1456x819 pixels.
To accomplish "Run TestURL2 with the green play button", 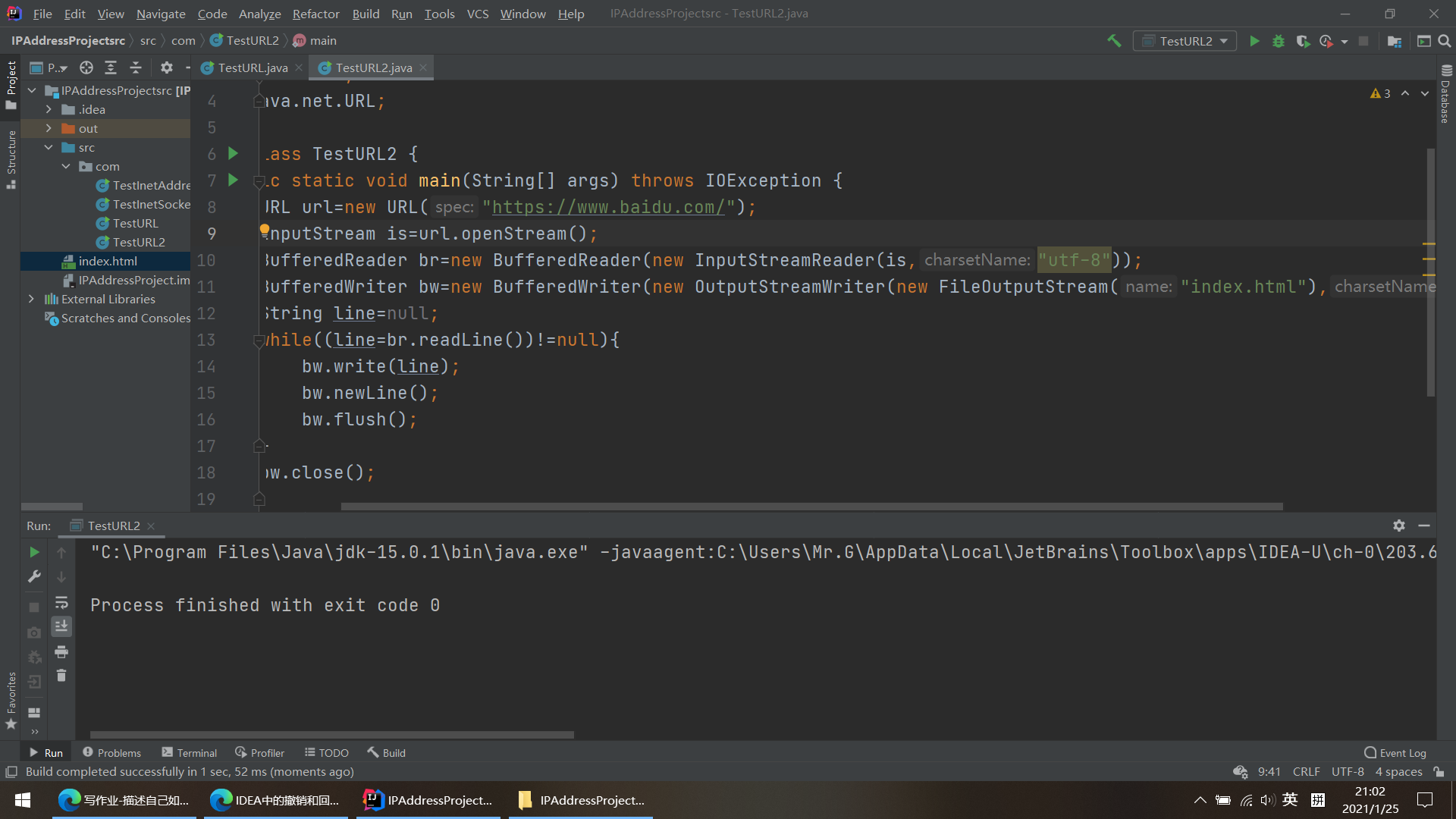I will pyautogui.click(x=1254, y=41).
